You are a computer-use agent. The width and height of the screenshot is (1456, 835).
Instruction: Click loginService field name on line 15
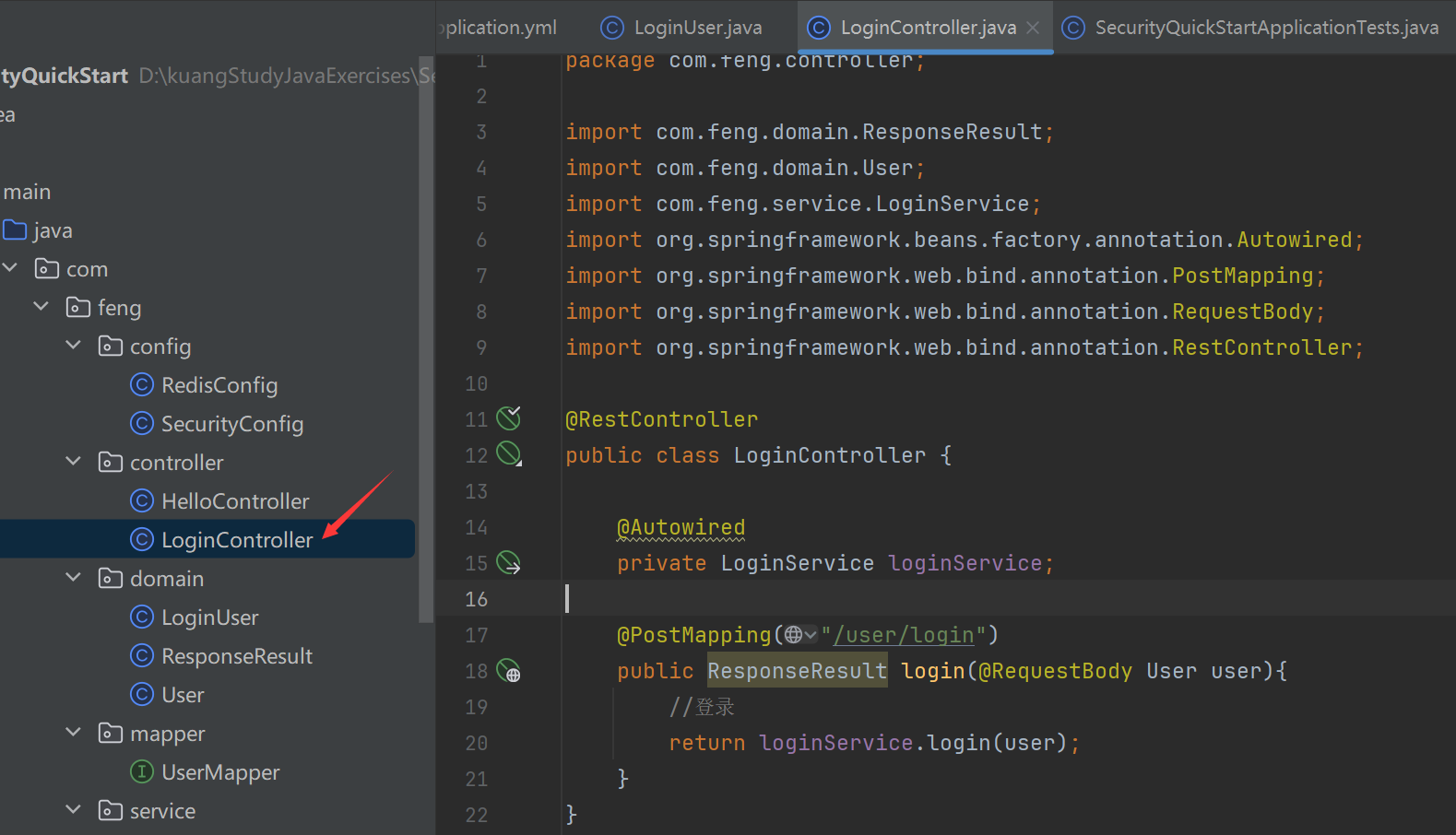click(x=965, y=563)
